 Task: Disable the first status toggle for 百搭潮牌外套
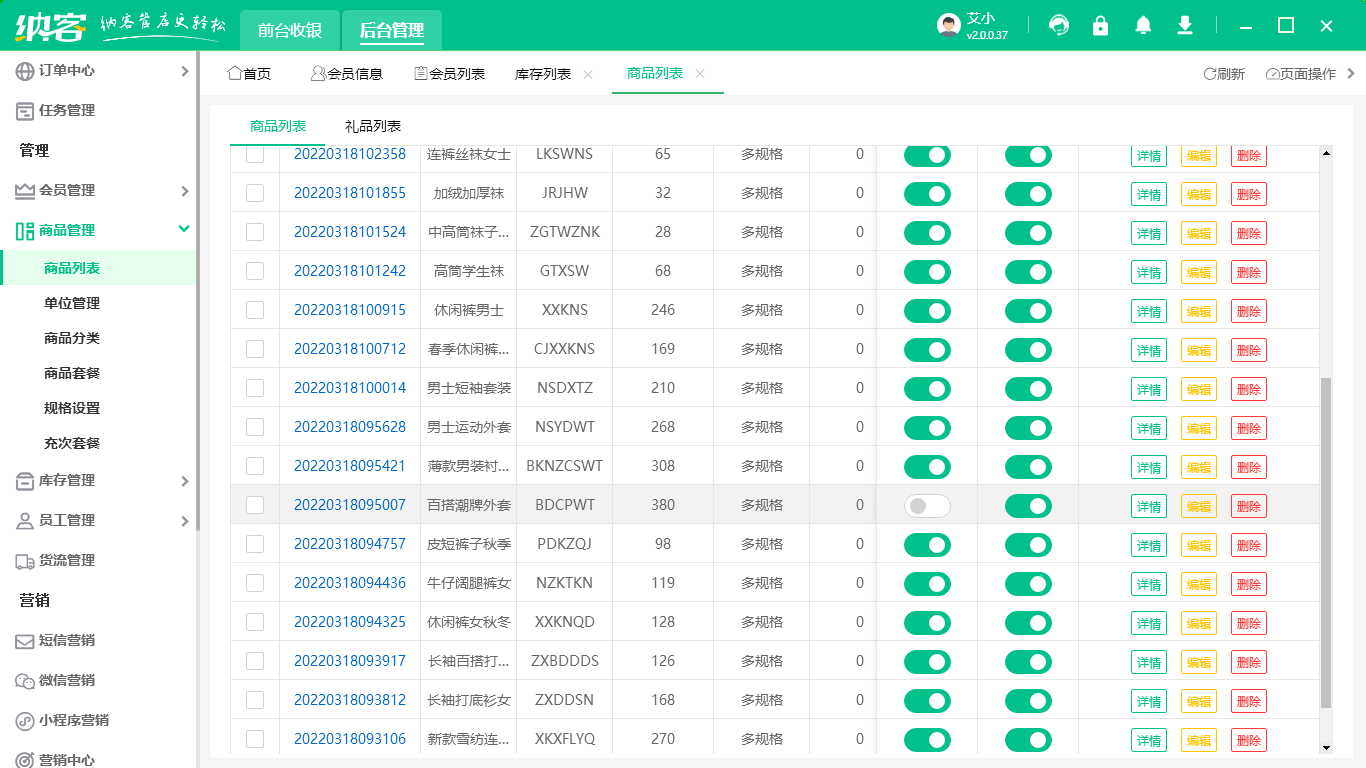click(x=927, y=506)
